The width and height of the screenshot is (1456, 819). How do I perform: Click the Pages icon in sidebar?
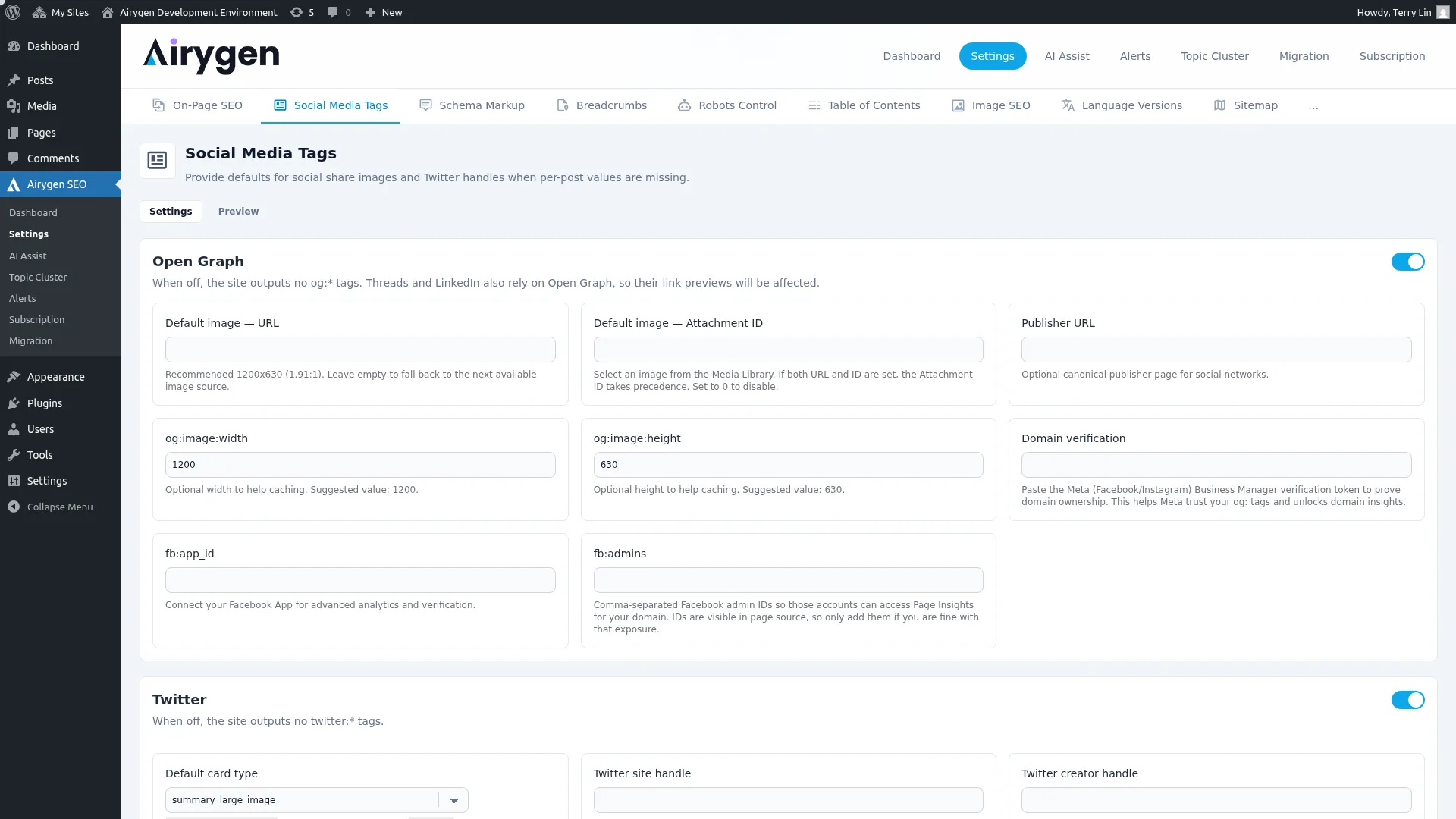click(x=14, y=133)
